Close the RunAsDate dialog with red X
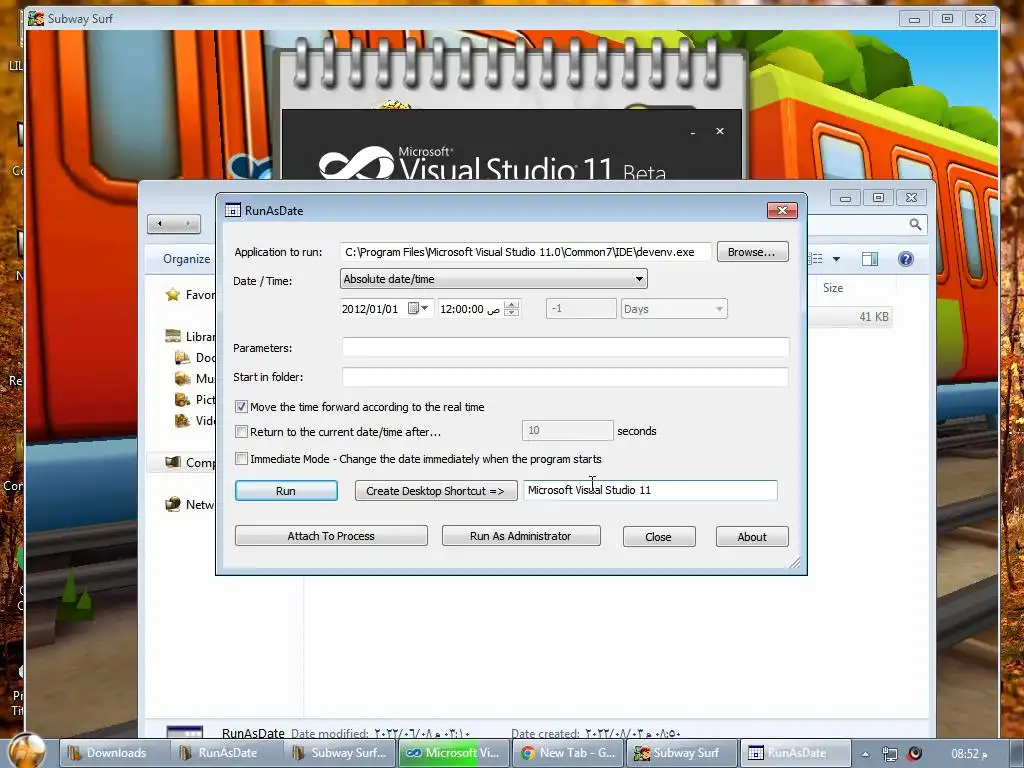1024x768 pixels. click(782, 210)
